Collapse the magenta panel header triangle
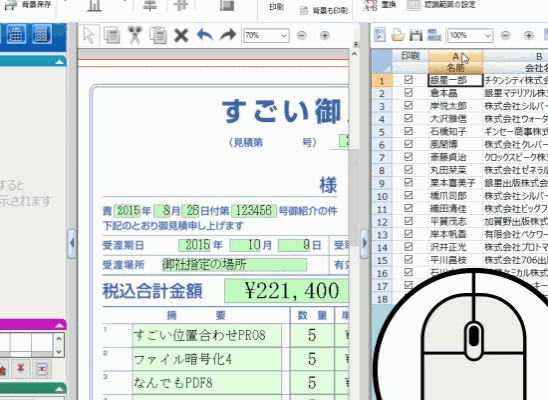The image size is (548, 400). (59, 325)
